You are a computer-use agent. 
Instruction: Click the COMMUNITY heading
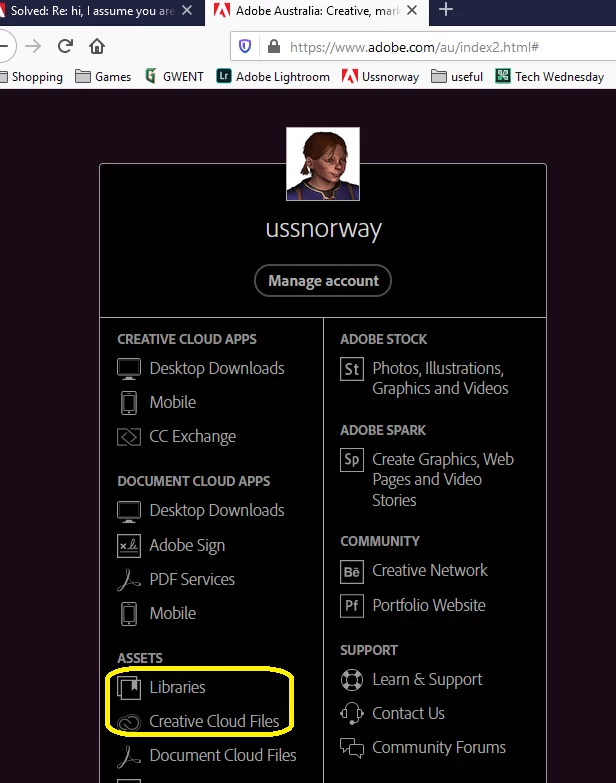click(380, 541)
